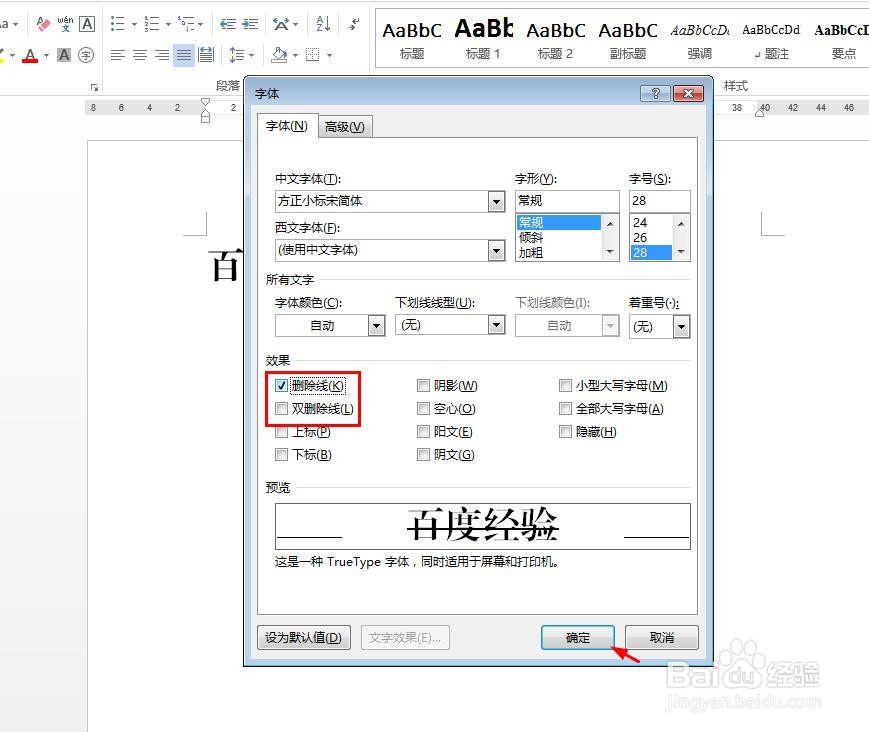Click Enclosed Character icon
Image resolution: width=869 pixels, height=732 pixels.
tap(86, 55)
